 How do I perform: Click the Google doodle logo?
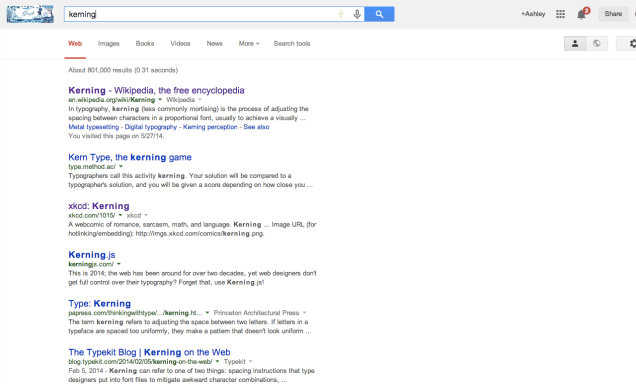[x=30, y=14]
